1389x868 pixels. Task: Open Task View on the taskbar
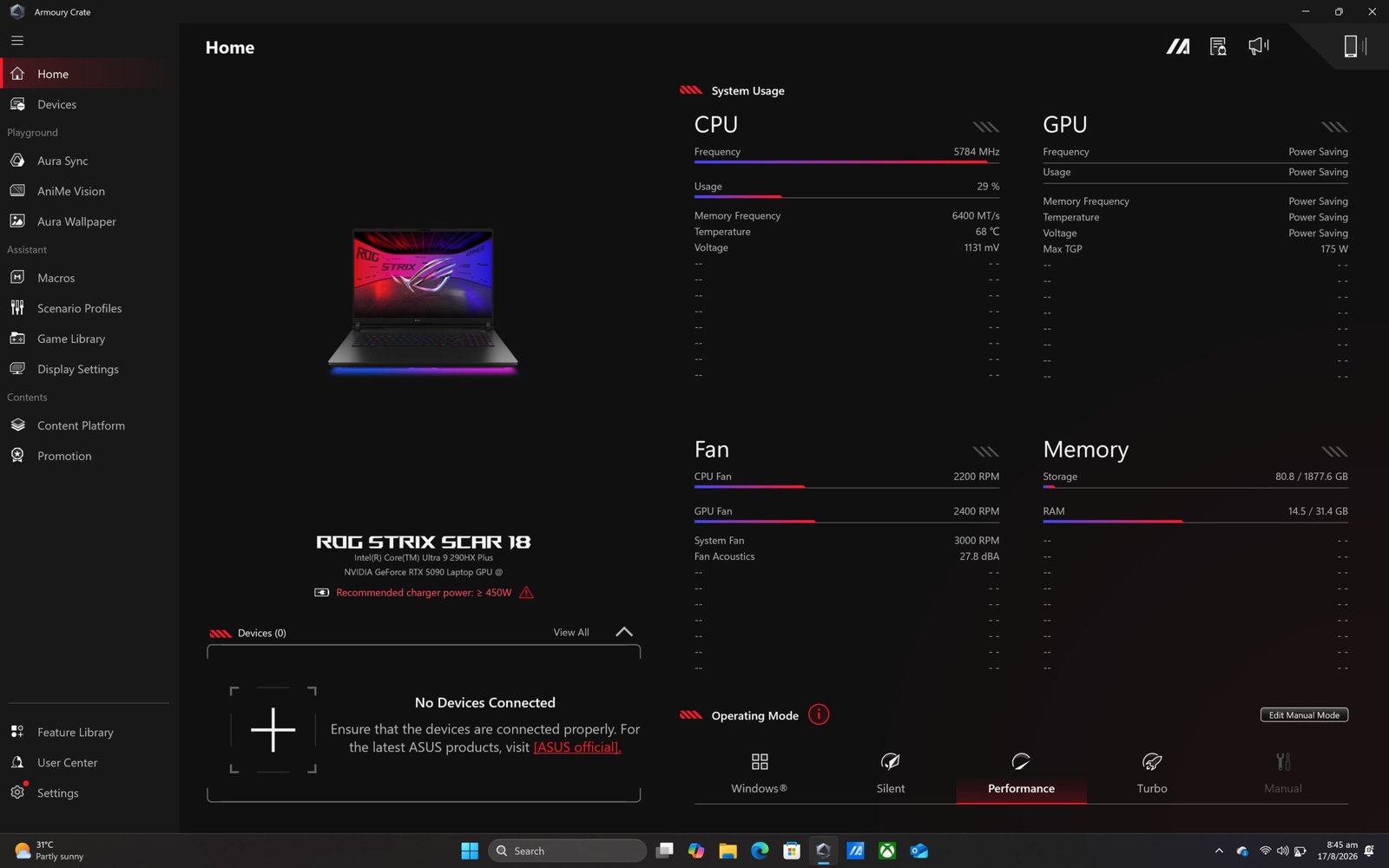[x=664, y=851]
